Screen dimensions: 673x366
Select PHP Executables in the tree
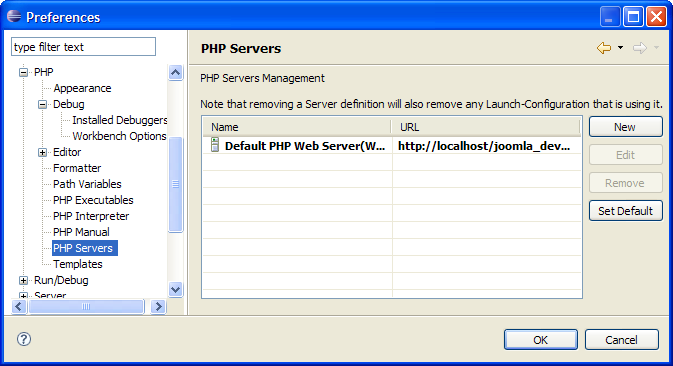coord(93,200)
